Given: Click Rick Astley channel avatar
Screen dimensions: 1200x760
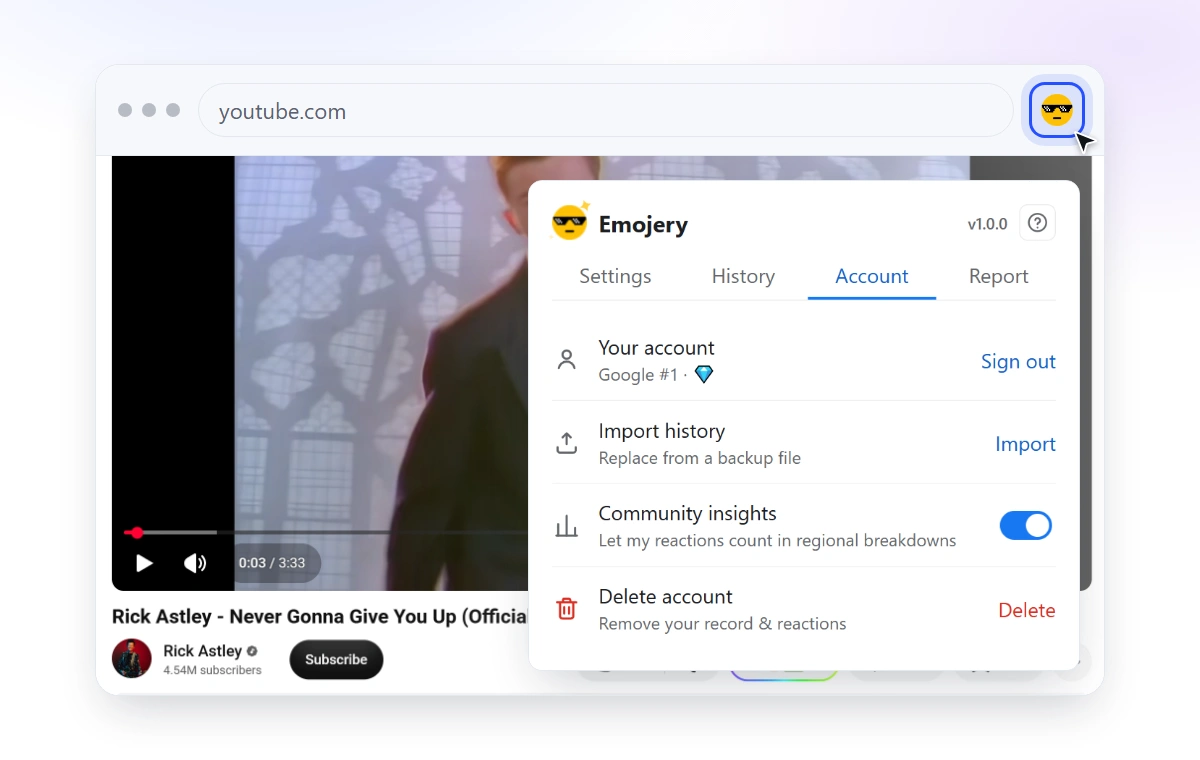Looking at the screenshot, I should point(132,658).
